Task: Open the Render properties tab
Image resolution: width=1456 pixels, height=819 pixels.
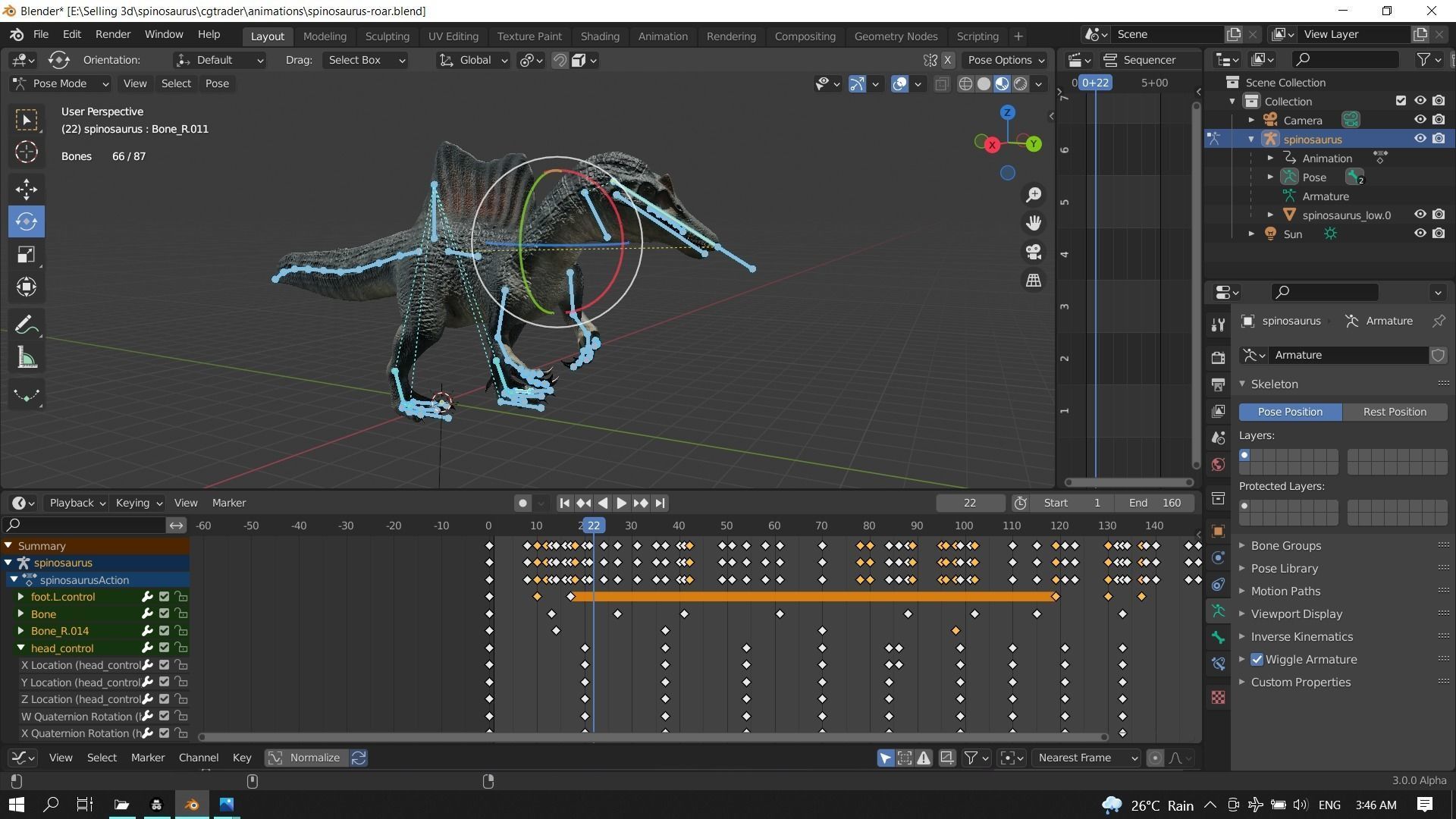Action: click(1218, 357)
